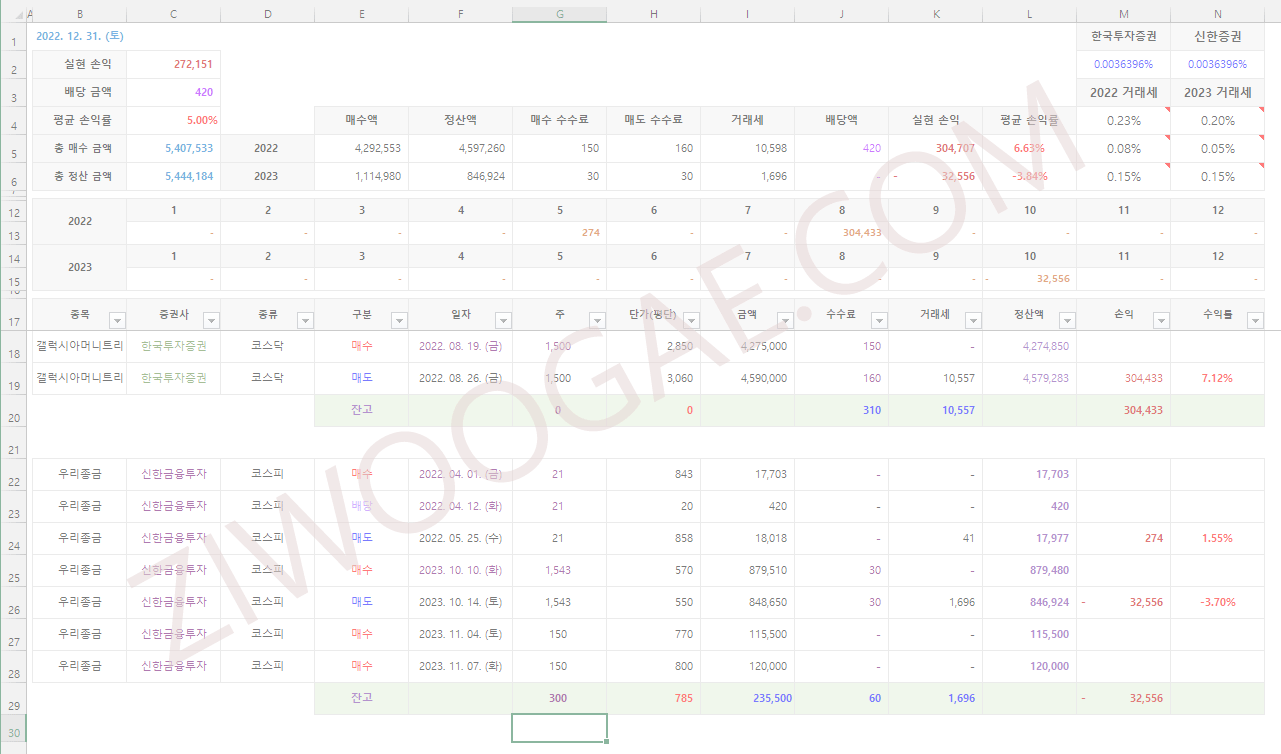
Task: Select the "5.00%" average return cell
Action: click(x=174, y=120)
